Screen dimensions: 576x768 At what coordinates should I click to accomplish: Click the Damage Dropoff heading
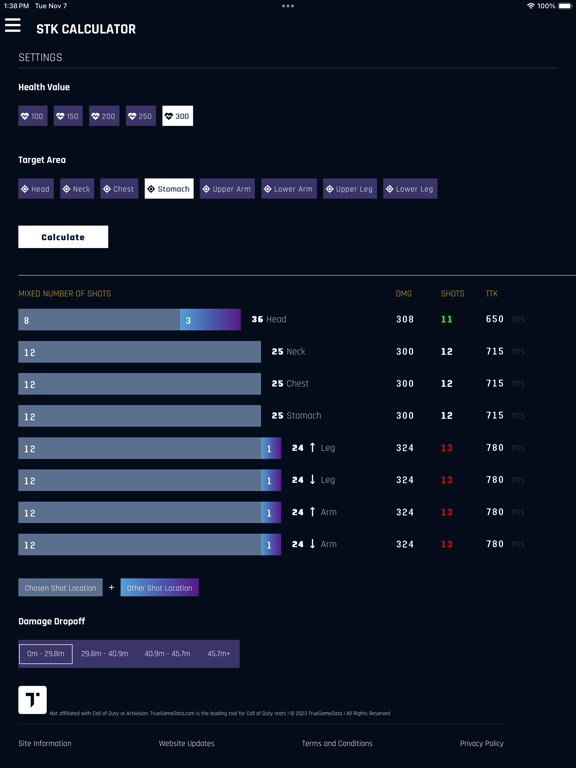pyautogui.click(x=51, y=622)
